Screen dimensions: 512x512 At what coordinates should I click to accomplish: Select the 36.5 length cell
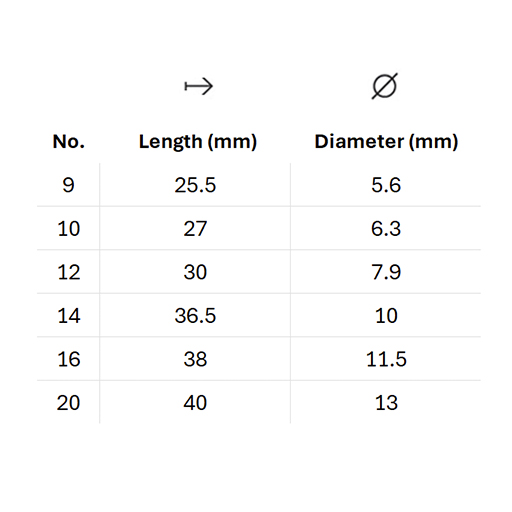pyautogui.click(x=195, y=316)
